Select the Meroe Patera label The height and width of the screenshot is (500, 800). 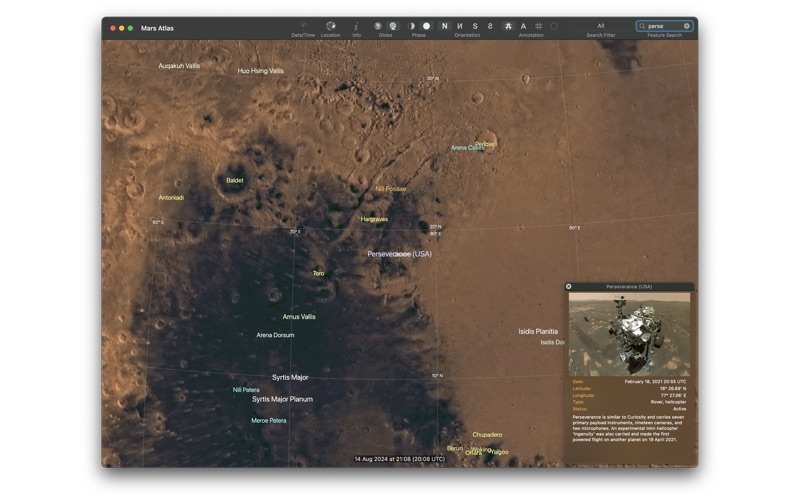pyautogui.click(x=269, y=421)
